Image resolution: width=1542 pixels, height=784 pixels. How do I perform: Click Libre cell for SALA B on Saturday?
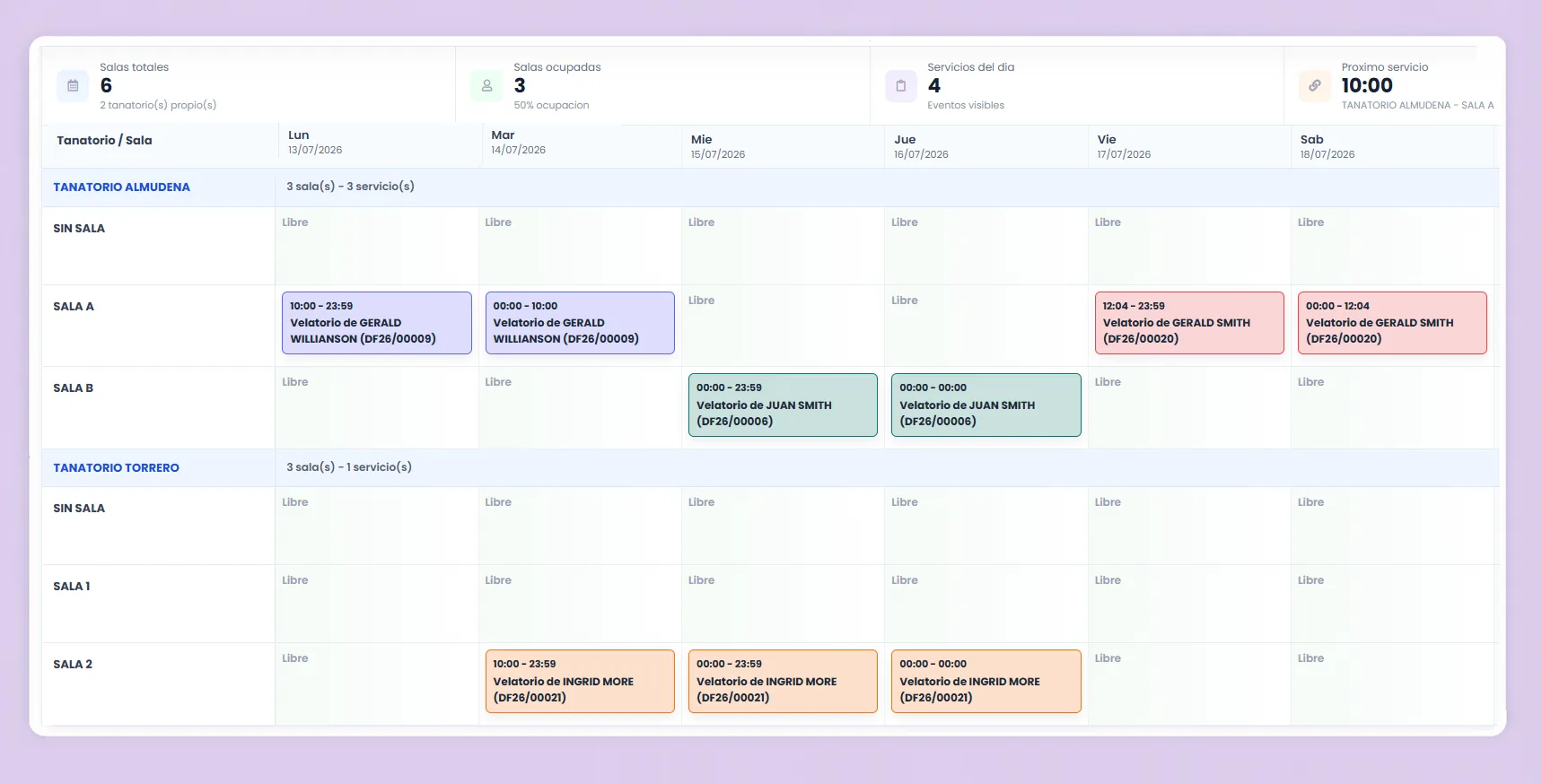[x=1392, y=408]
